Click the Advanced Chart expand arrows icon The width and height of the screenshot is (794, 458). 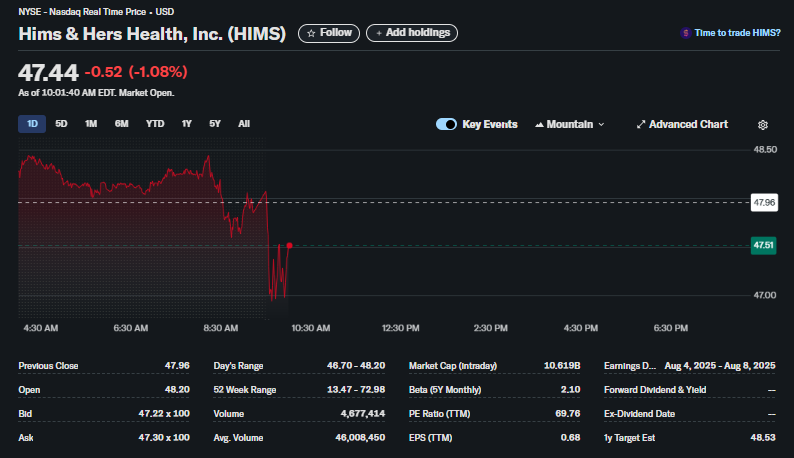(641, 124)
